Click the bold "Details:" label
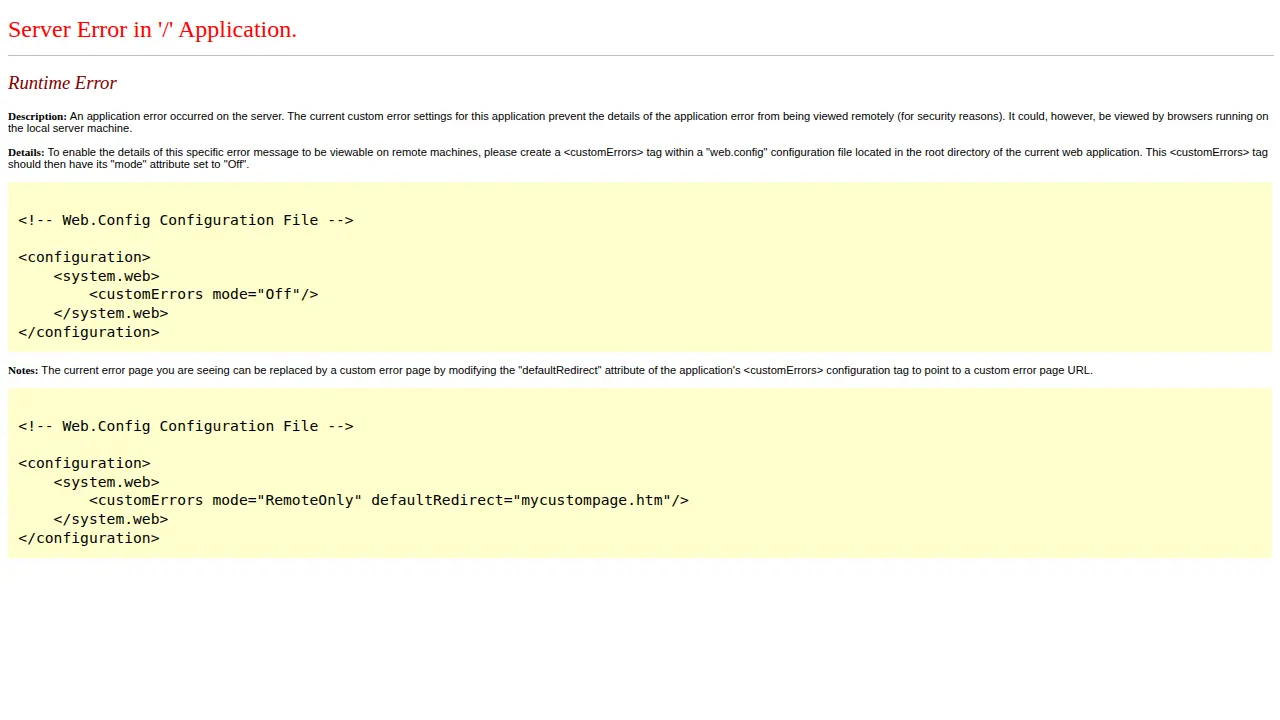This screenshot has width=1280, height=720. pyautogui.click(x=26, y=153)
